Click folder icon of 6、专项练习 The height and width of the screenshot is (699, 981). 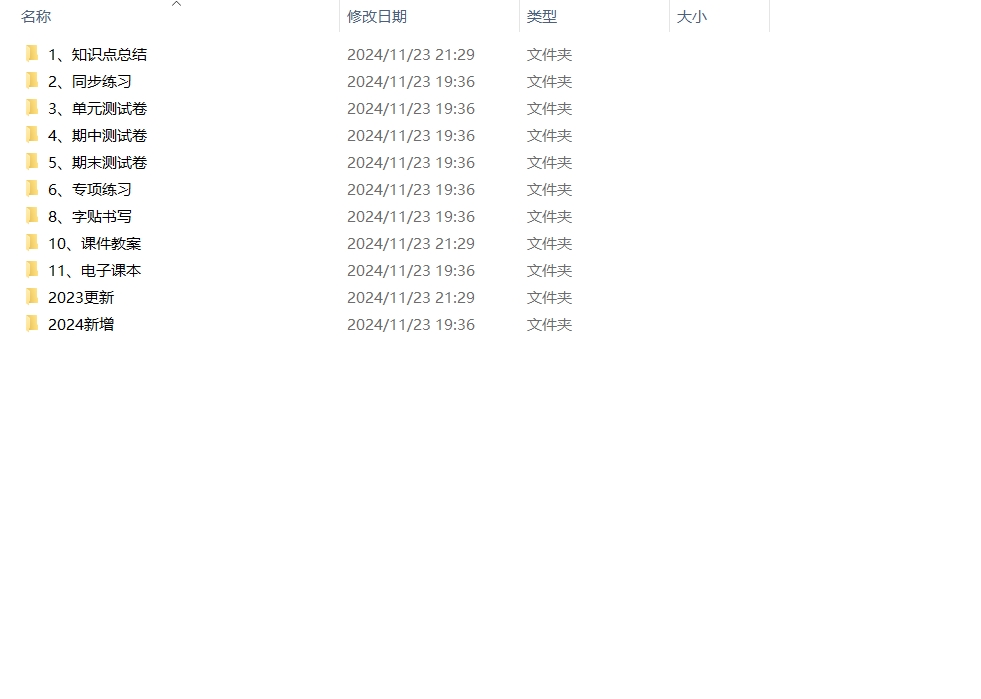tap(32, 188)
